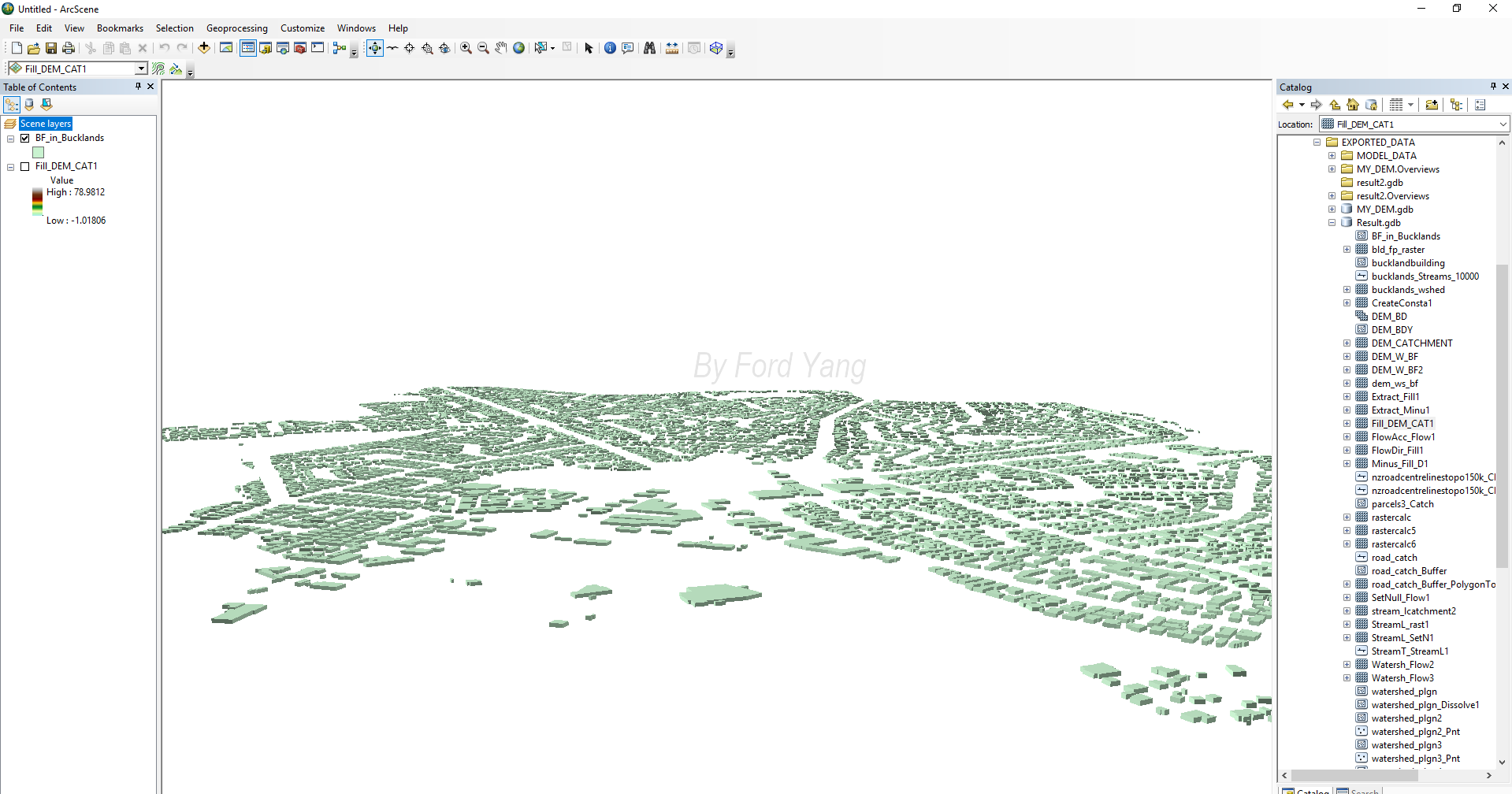Click Connect To Folder in Catalog
This screenshot has height=794, width=1512.
pos(1432,105)
